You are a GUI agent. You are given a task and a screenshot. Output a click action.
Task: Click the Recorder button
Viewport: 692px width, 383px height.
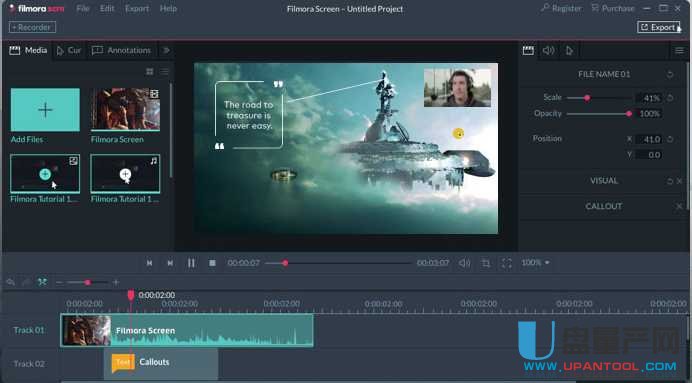click(32, 27)
